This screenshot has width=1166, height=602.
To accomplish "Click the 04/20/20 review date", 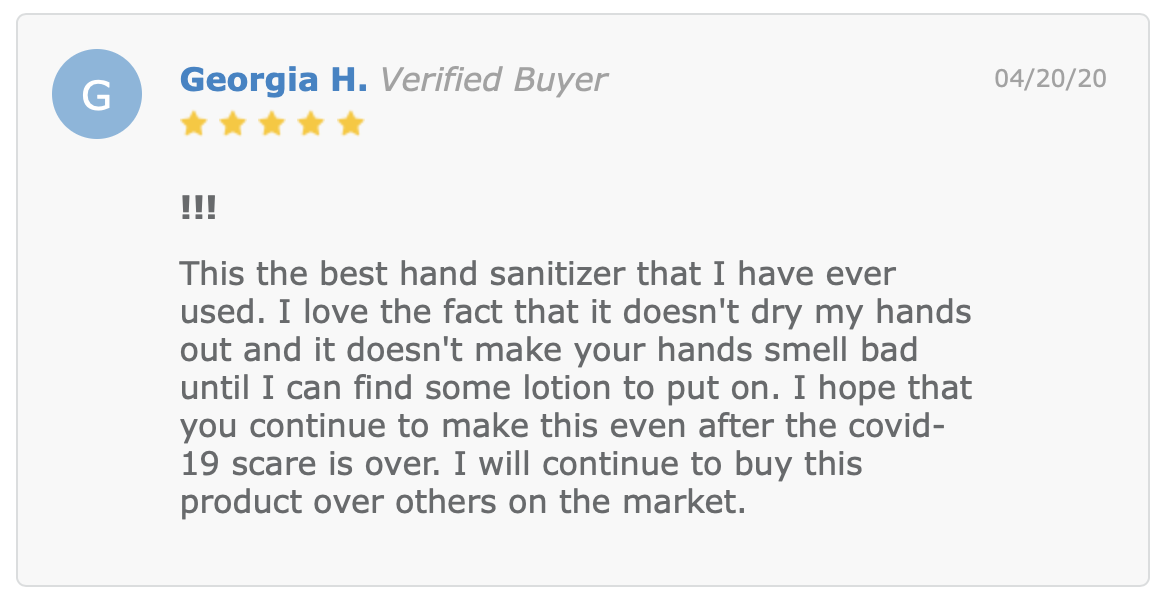I will click(x=1050, y=78).
